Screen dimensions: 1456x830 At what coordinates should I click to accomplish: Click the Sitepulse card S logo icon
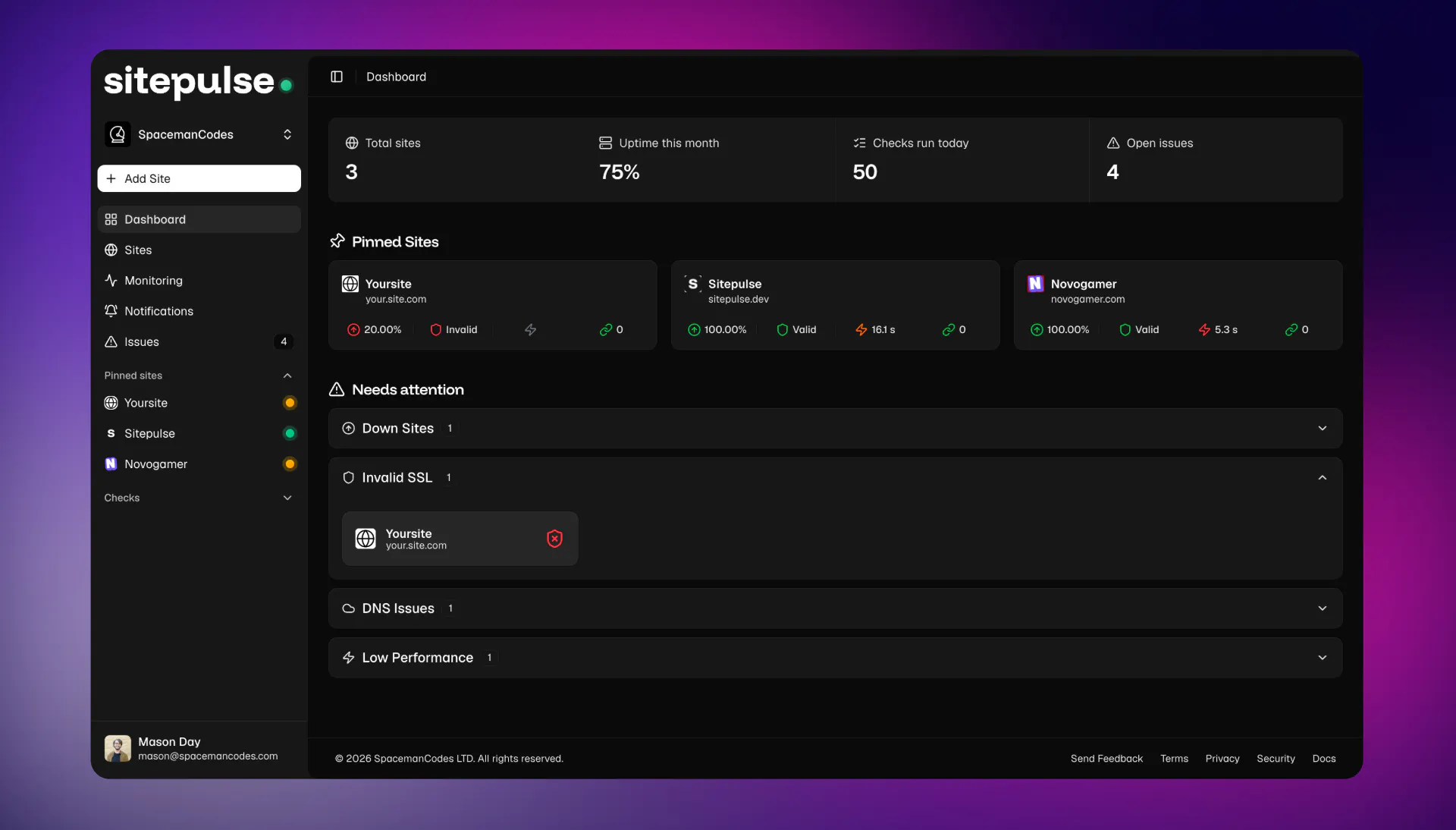pos(693,284)
